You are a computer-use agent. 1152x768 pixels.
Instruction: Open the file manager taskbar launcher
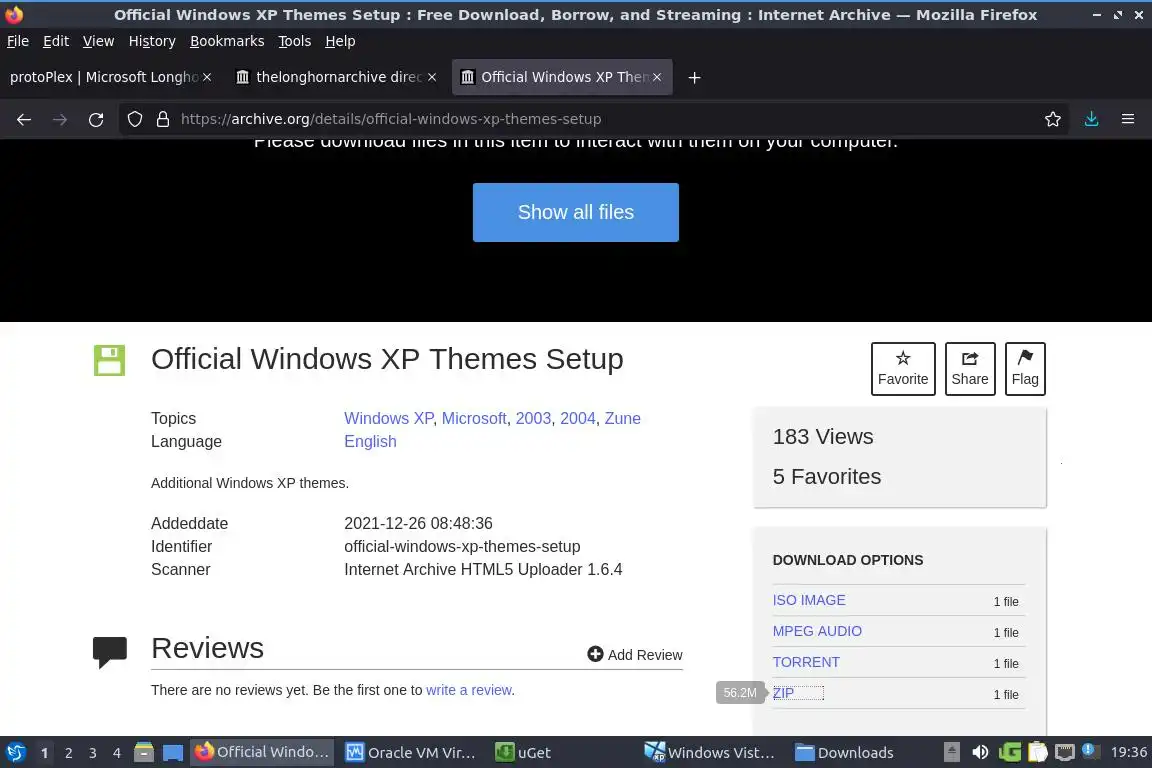[144, 753]
